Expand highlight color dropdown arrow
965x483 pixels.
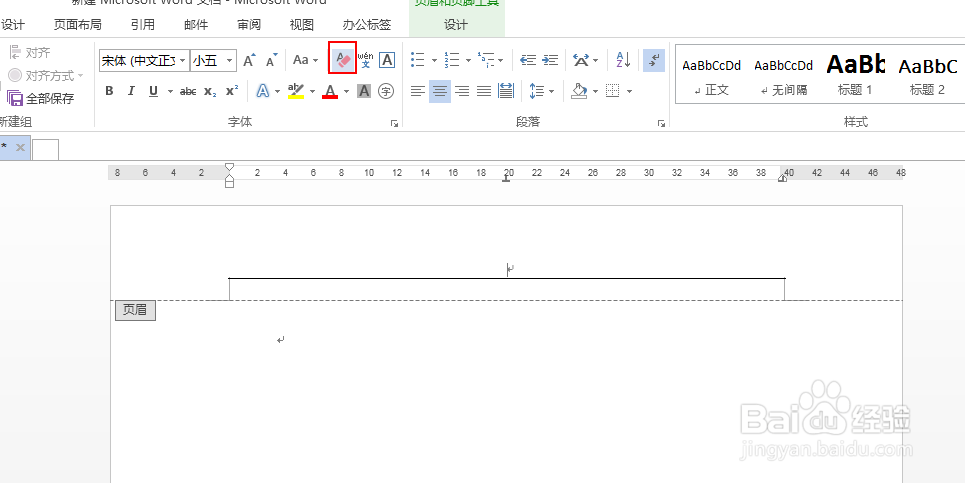point(312,92)
